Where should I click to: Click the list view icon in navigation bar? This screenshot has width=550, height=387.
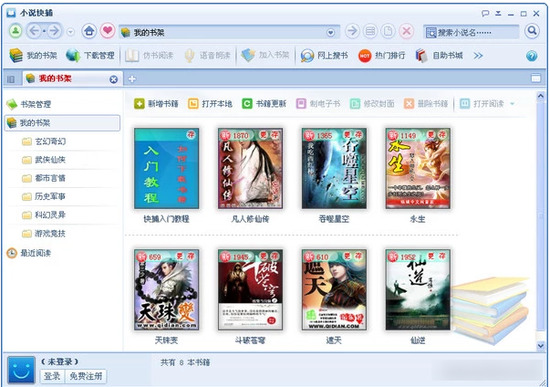[x=370, y=31]
